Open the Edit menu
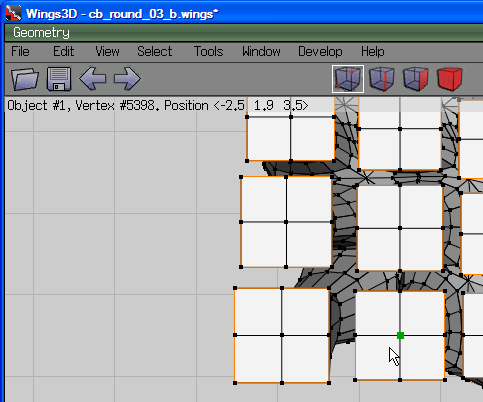 pyautogui.click(x=64, y=52)
